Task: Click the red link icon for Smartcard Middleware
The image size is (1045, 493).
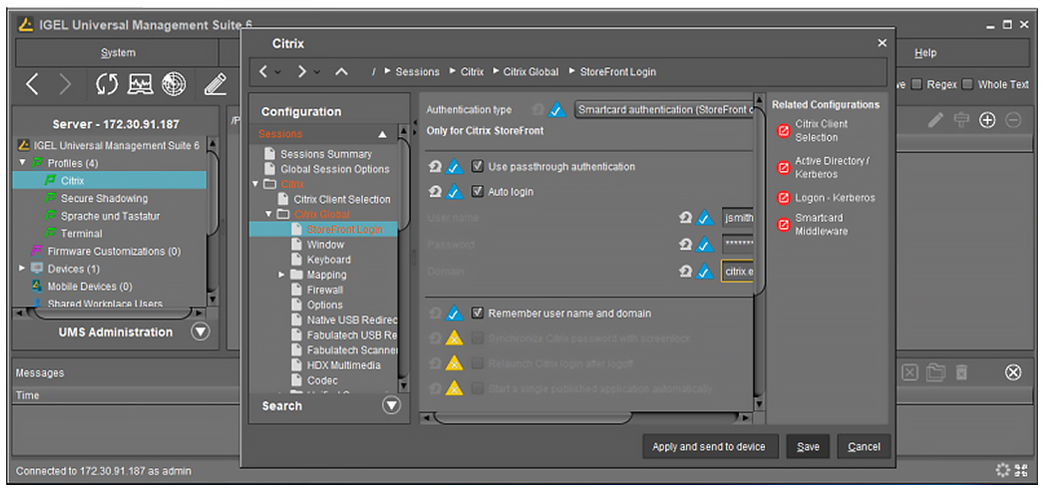Action: 783,225
